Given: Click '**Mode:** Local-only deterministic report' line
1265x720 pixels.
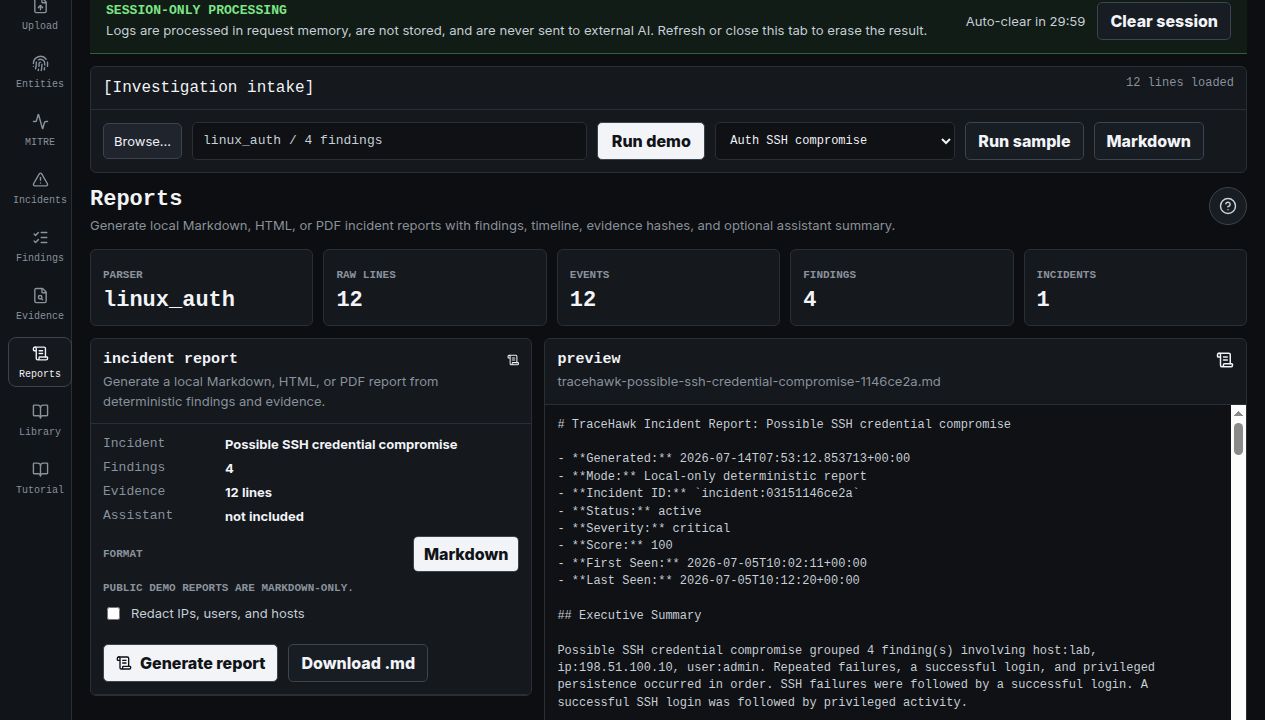Looking at the screenshot, I should (712, 476).
